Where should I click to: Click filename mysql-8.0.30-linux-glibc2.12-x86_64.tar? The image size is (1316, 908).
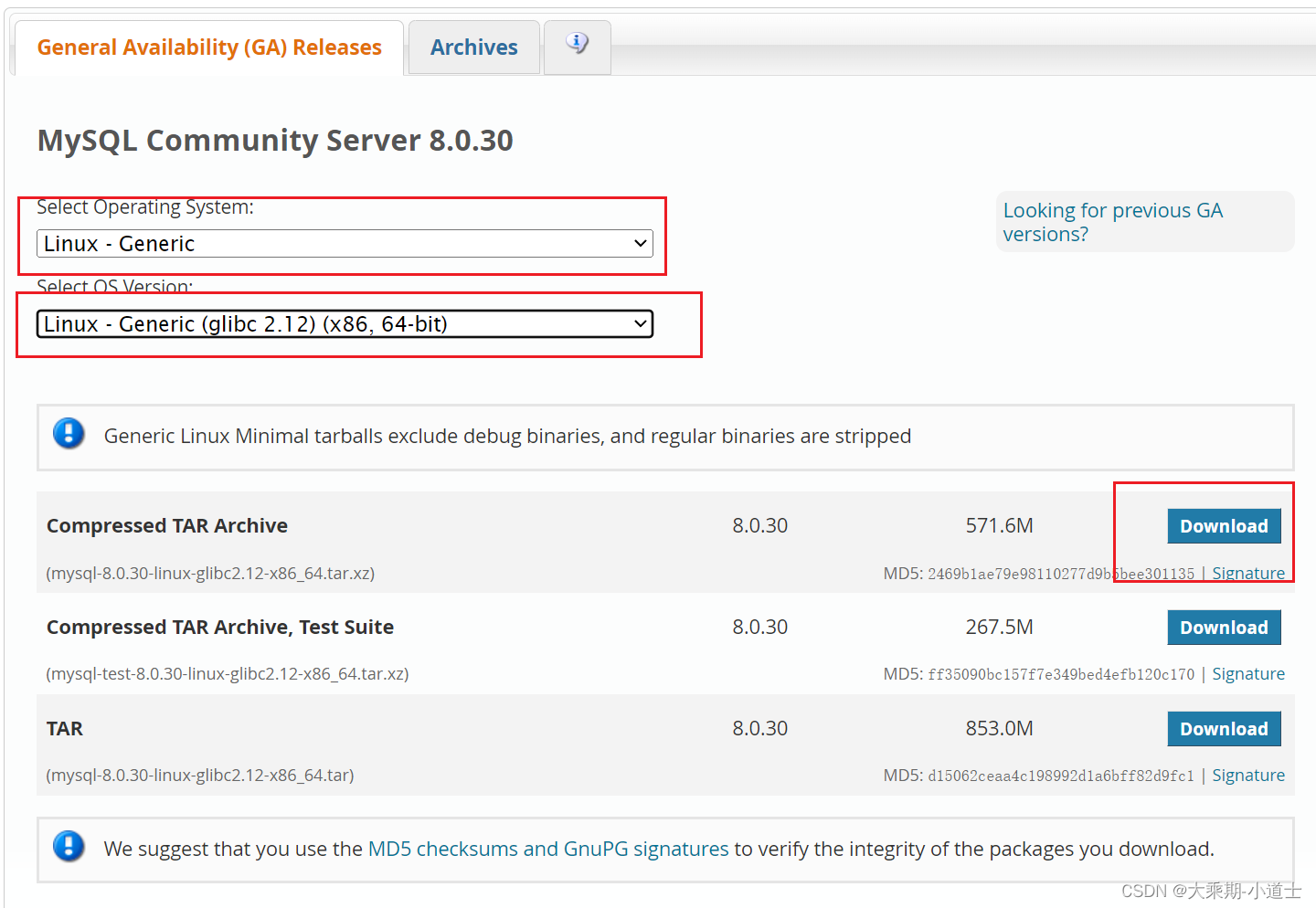[x=200, y=776]
